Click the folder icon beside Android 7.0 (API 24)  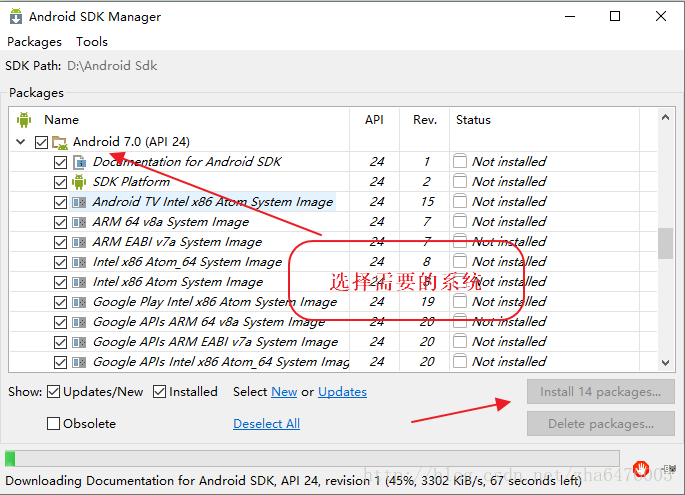(x=59, y=142)
